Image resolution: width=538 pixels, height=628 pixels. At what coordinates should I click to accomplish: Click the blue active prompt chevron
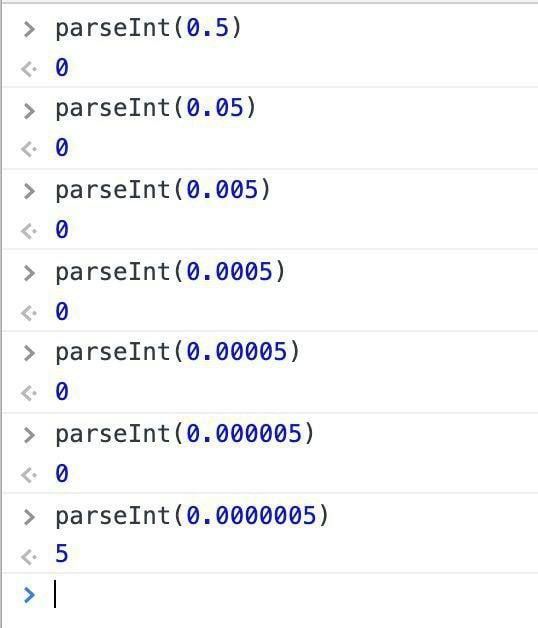[29, 595]
